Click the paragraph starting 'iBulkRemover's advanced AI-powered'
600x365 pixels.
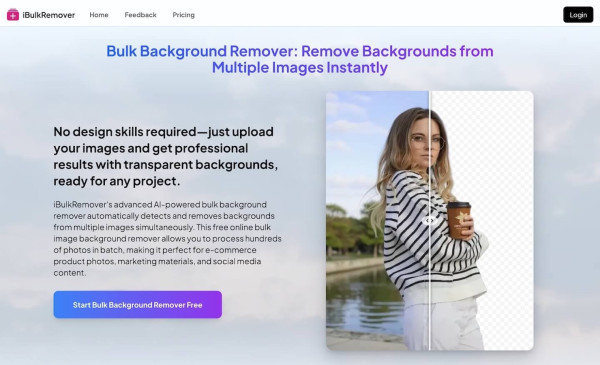pyautogui.click(x=167, y=238)
